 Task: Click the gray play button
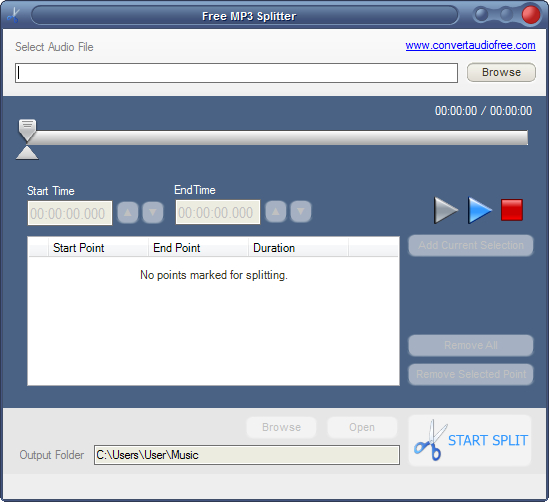445,210
